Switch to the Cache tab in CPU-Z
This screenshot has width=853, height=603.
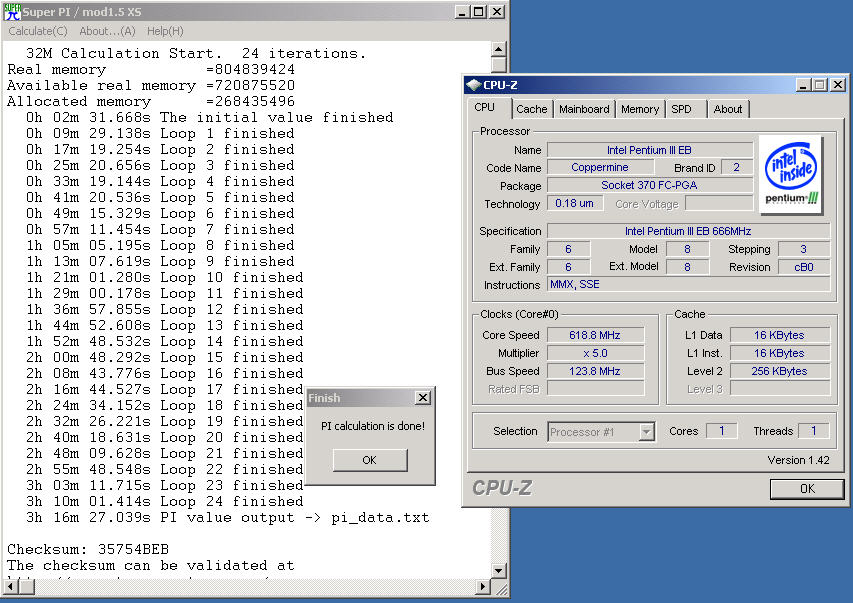point(531,109)
